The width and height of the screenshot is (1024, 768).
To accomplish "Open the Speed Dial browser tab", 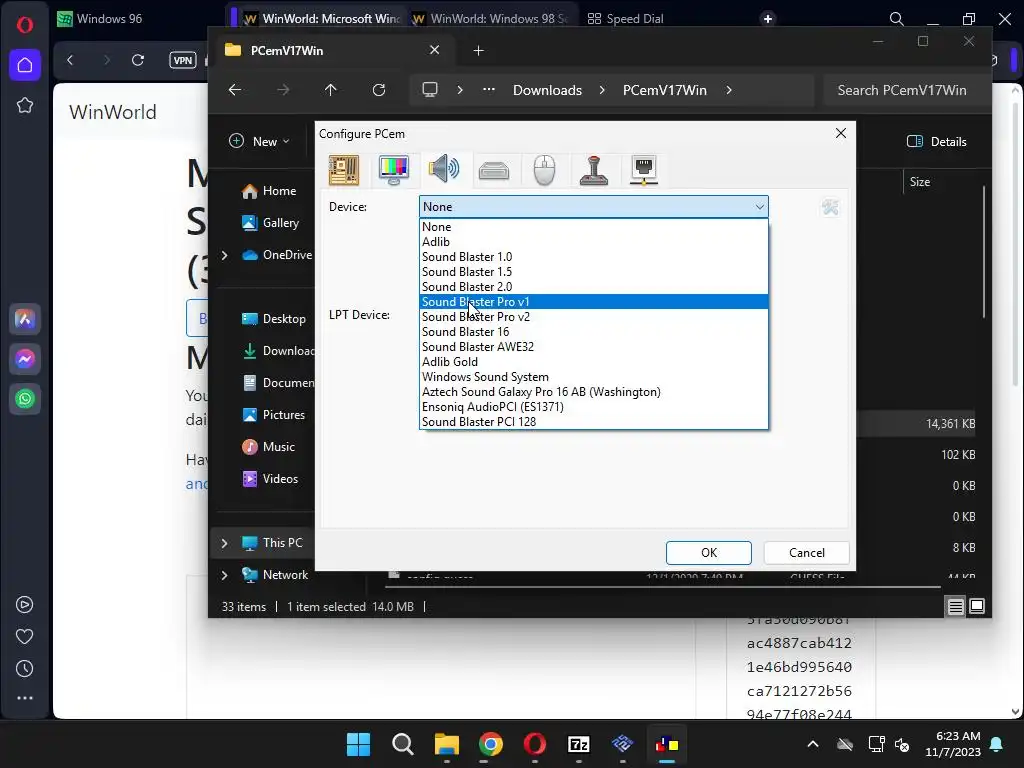I will [x=626, y=18].
